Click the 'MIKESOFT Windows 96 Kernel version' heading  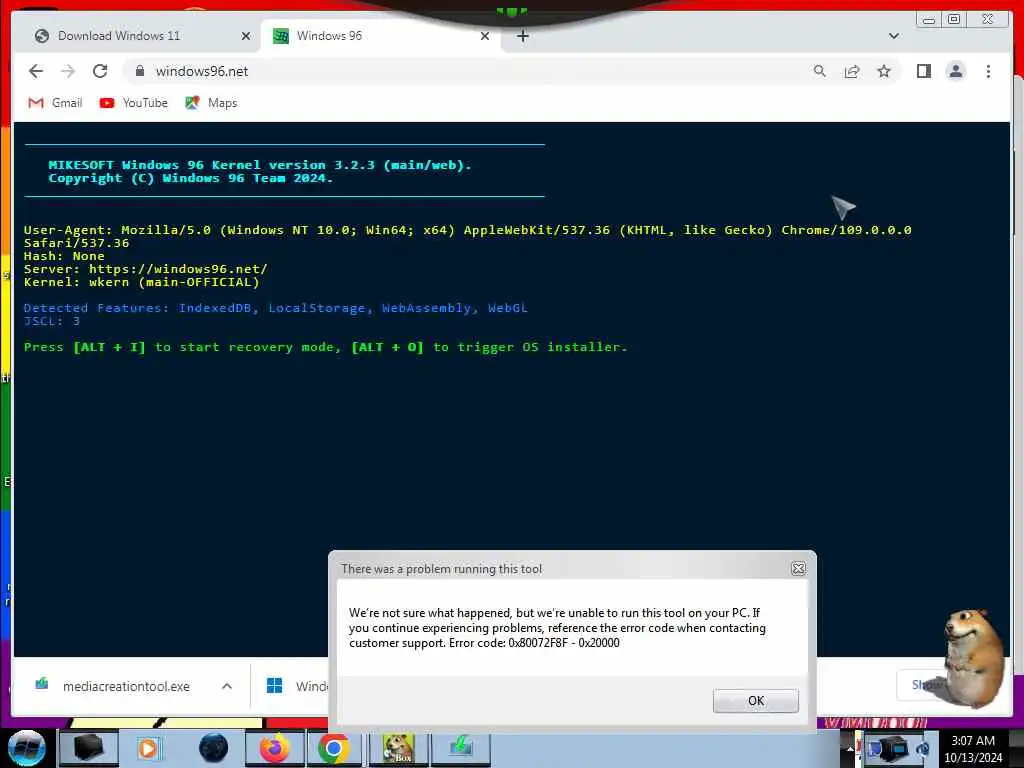tap(260, 165)
